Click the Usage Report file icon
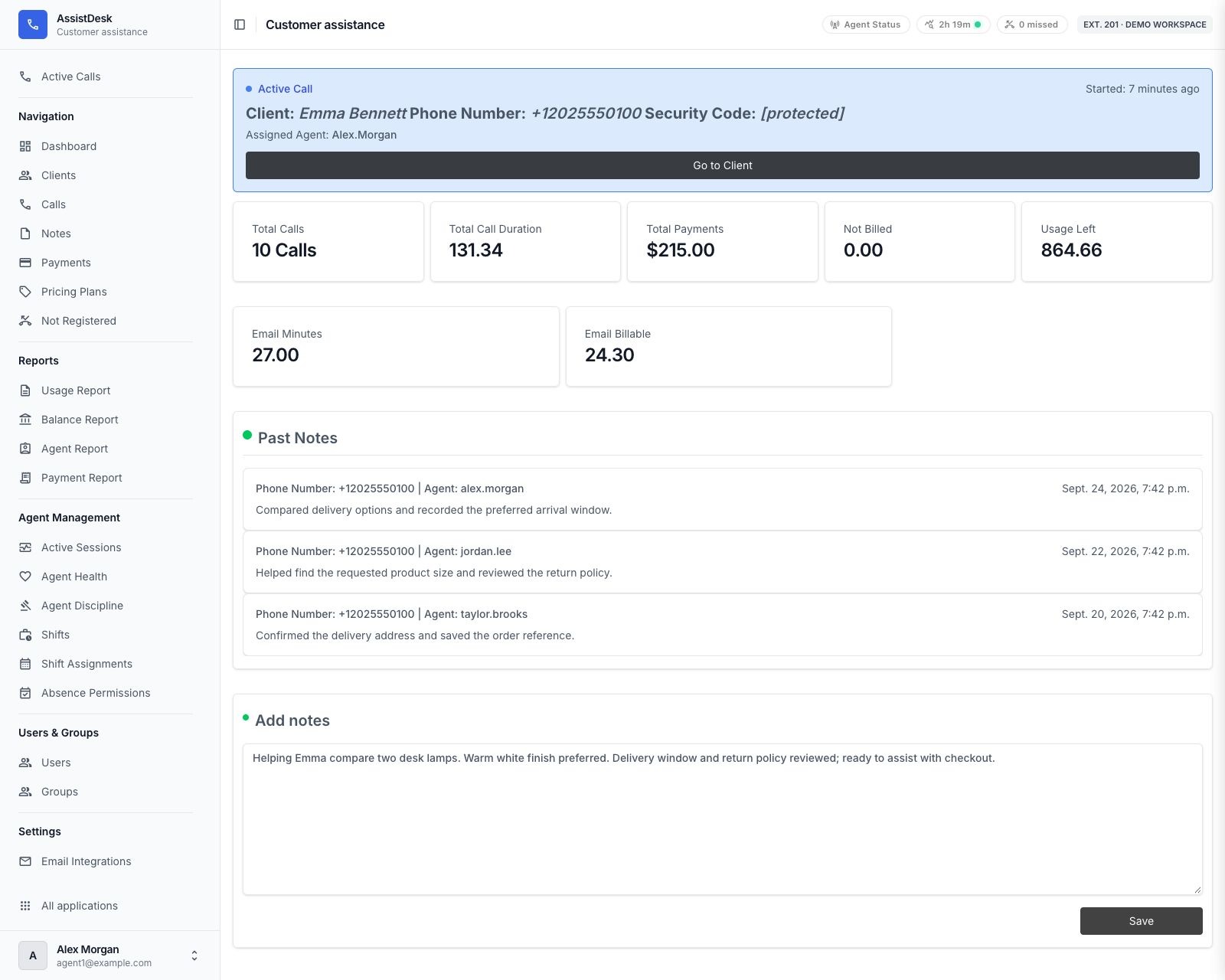Screen dimensions: 1225x980 tap(25, 390)
